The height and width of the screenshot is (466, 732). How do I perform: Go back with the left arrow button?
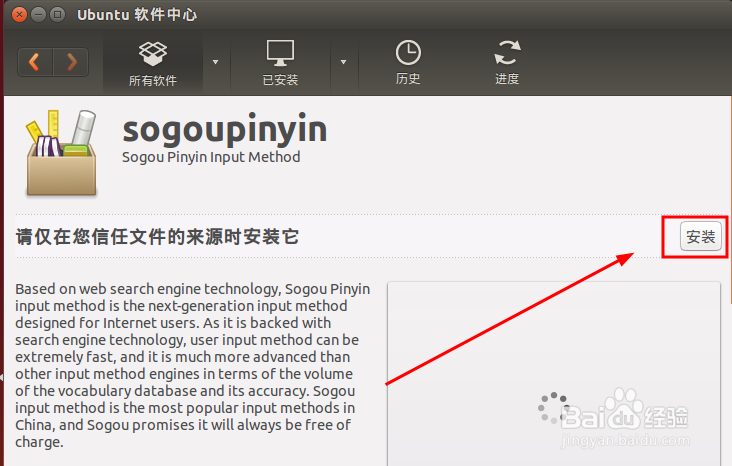click(x=35, y=62)
